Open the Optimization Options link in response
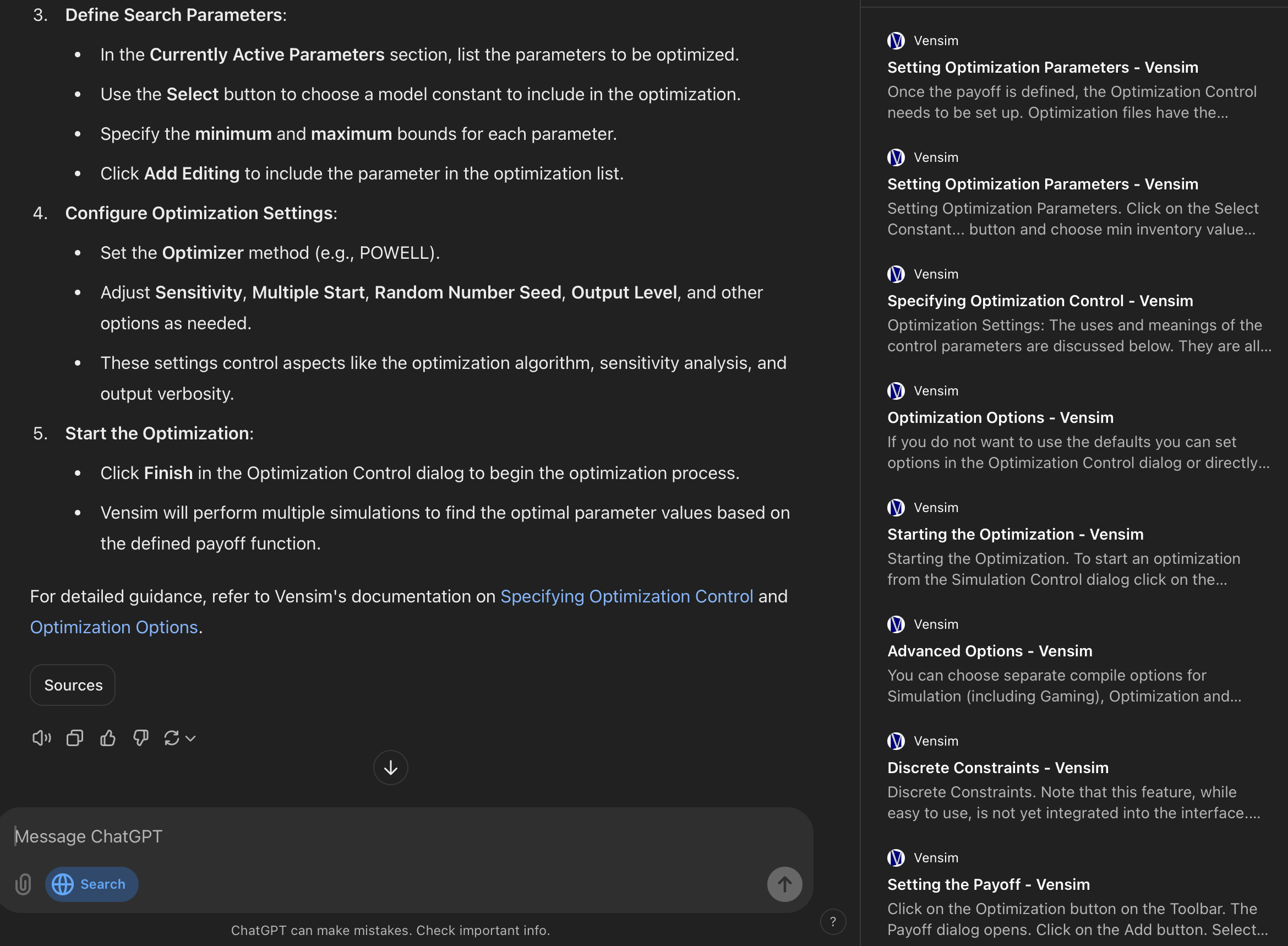 (x=114, y=627)
